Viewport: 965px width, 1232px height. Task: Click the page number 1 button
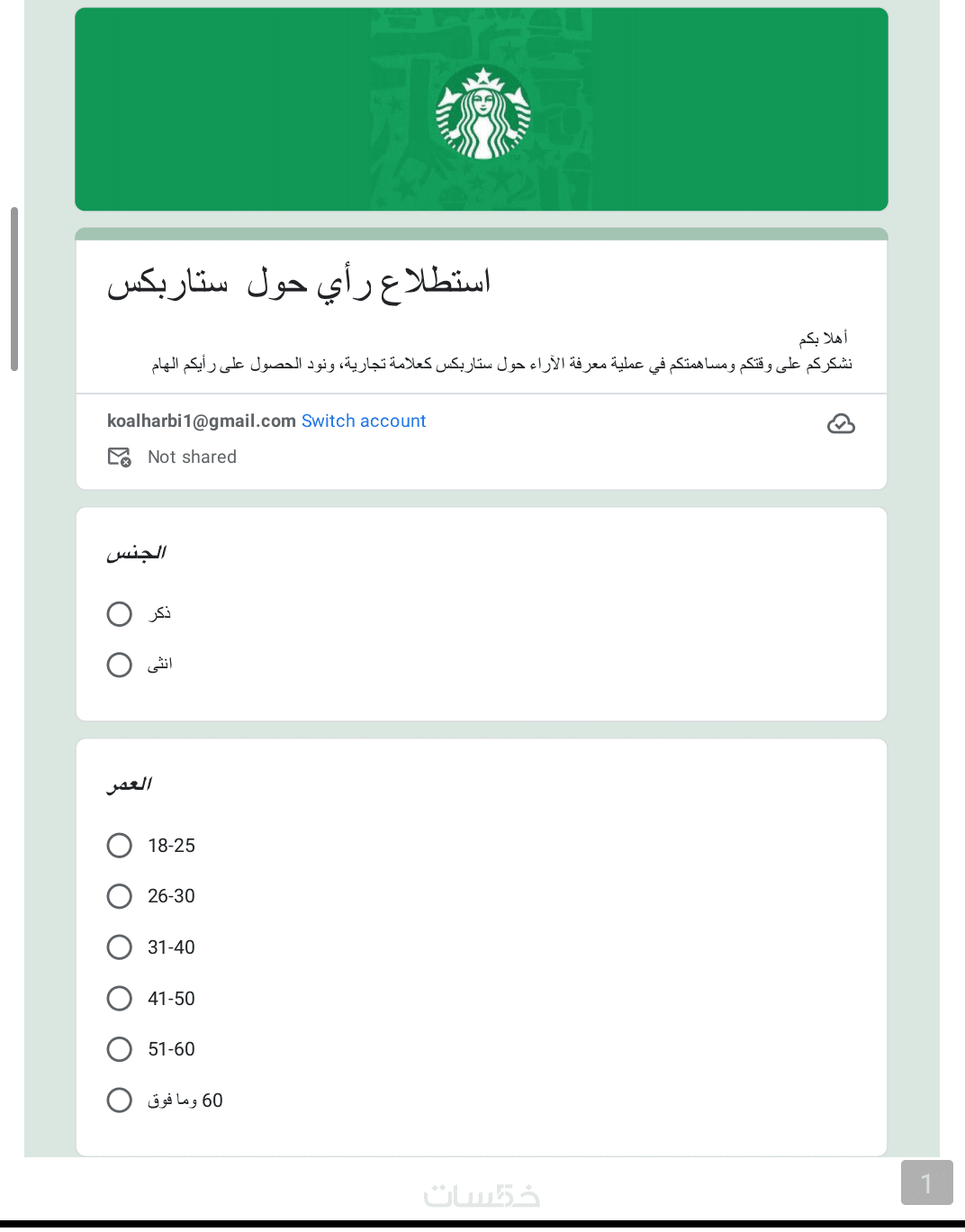926,1182
